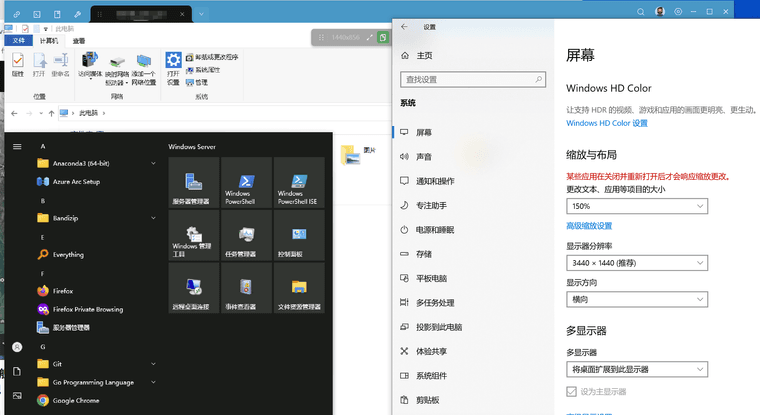Open the 事件查看器 tile

pyautogui.click(x=246, y=288)
